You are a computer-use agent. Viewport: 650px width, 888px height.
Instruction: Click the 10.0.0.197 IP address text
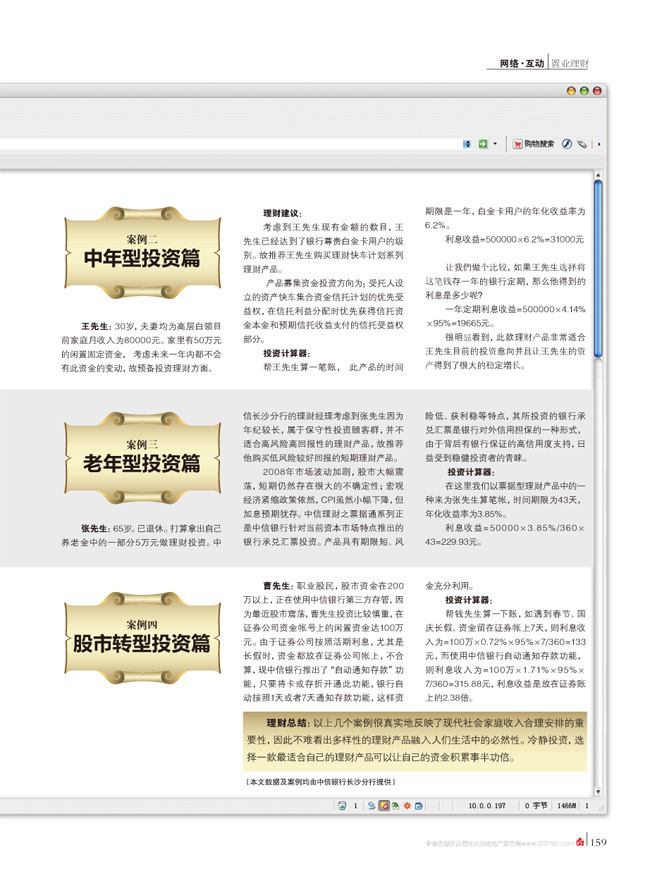pos(487,805)
